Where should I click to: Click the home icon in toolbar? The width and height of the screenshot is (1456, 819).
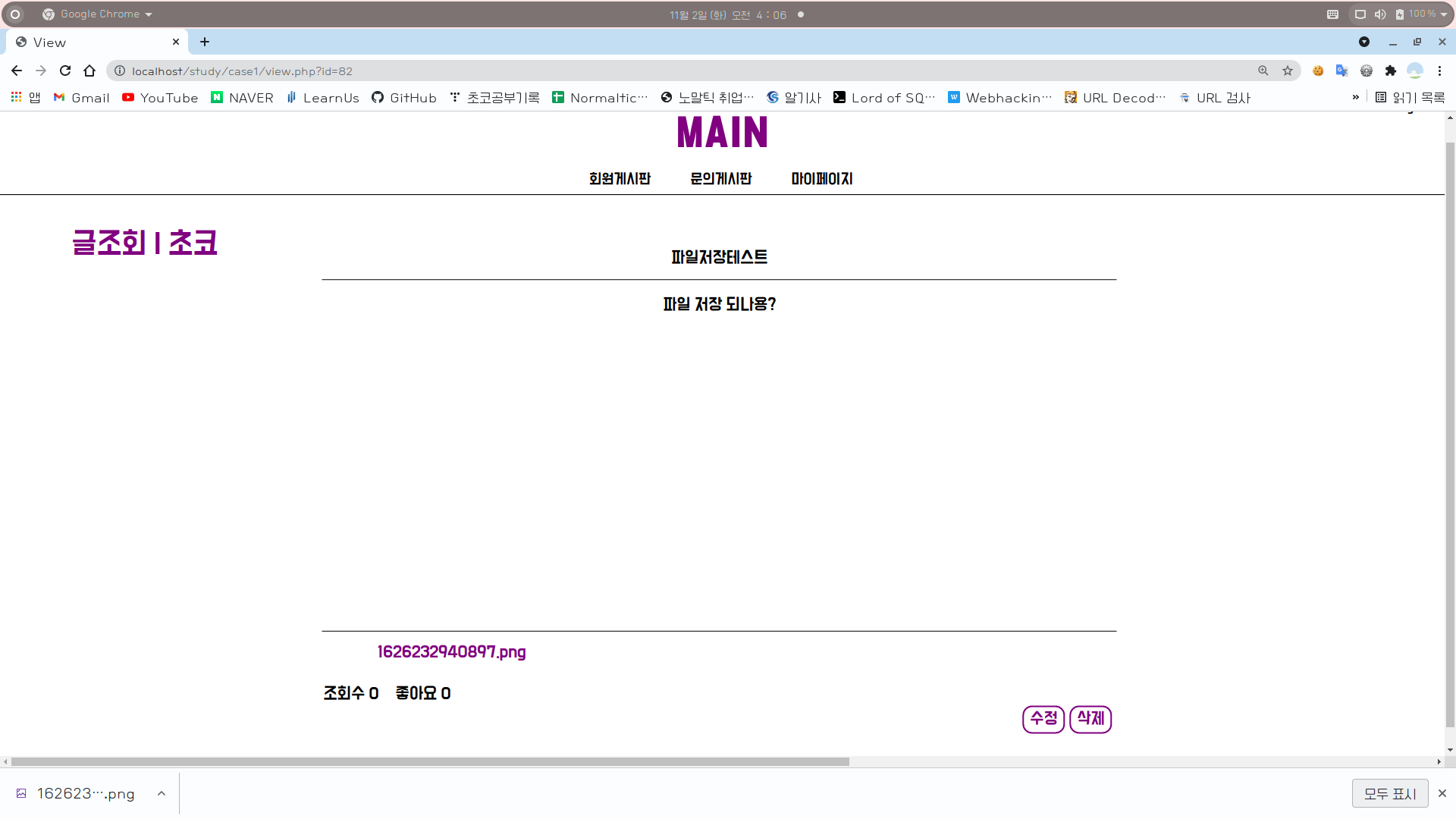(89, 71)
